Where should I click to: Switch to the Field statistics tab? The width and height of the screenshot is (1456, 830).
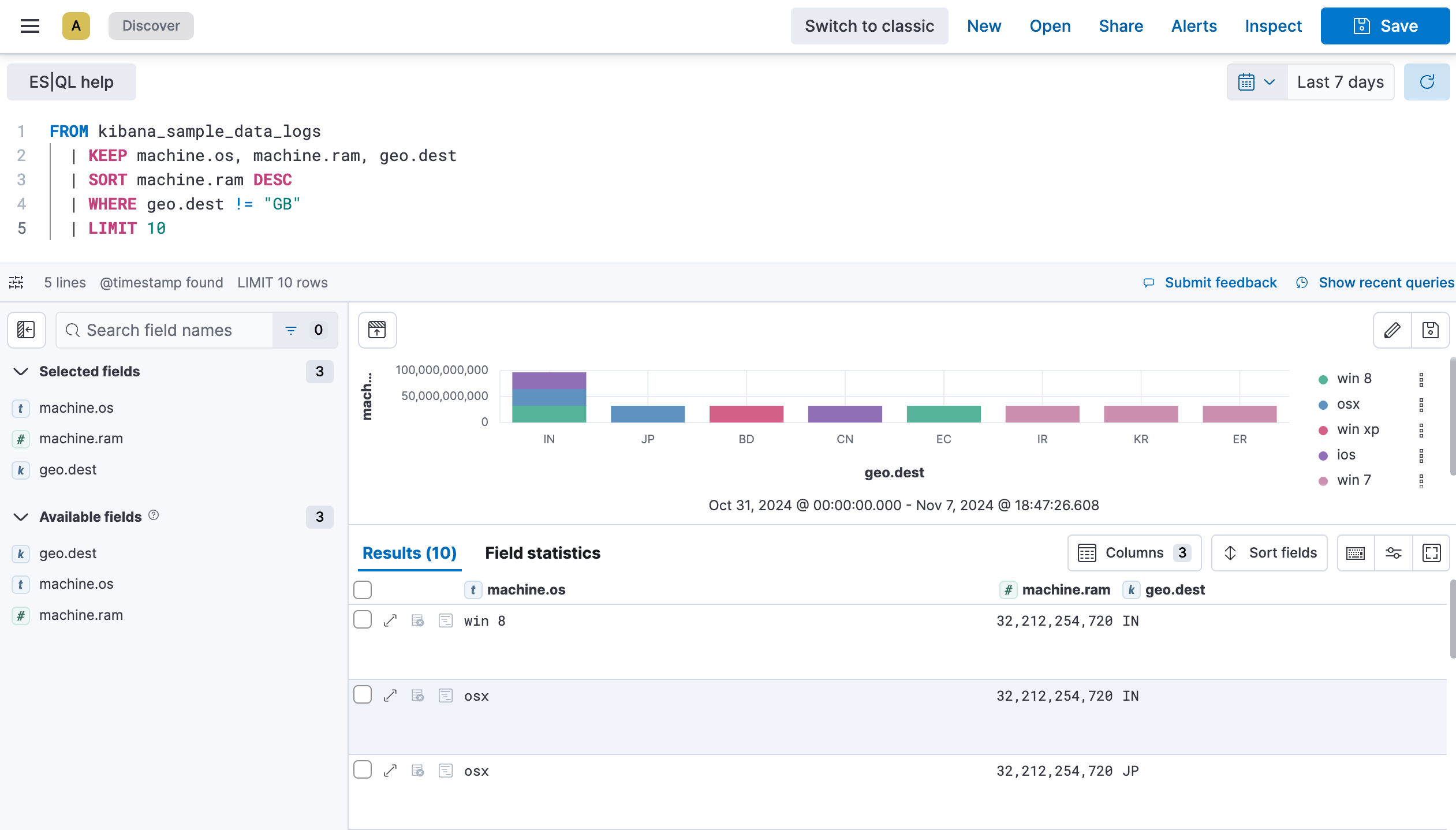(543, 552)
